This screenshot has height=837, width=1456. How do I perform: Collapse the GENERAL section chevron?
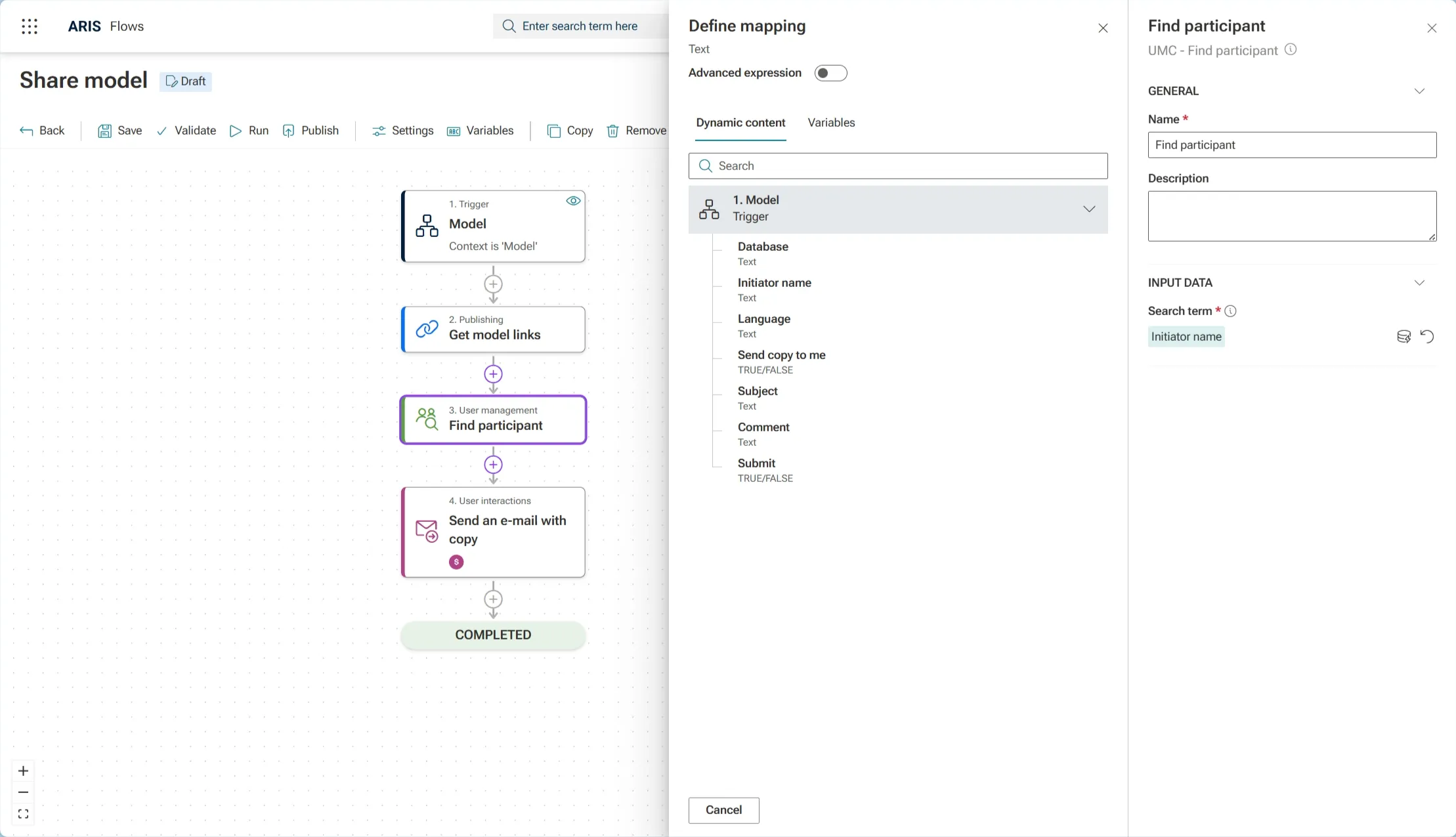[x=1419, y=91]
